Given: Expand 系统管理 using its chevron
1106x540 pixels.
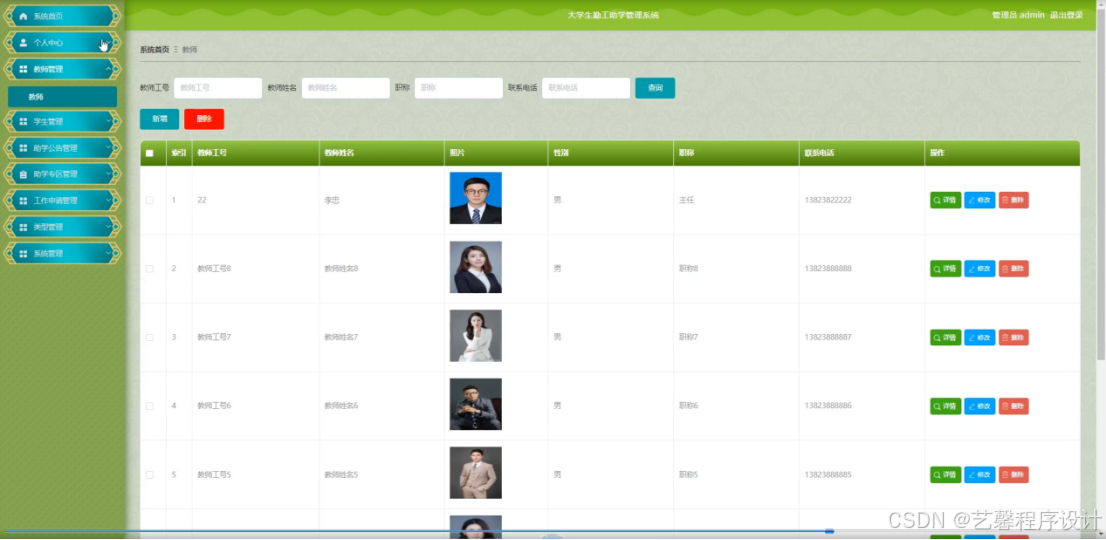Looking at the screenshot, I should pos(108,253).
